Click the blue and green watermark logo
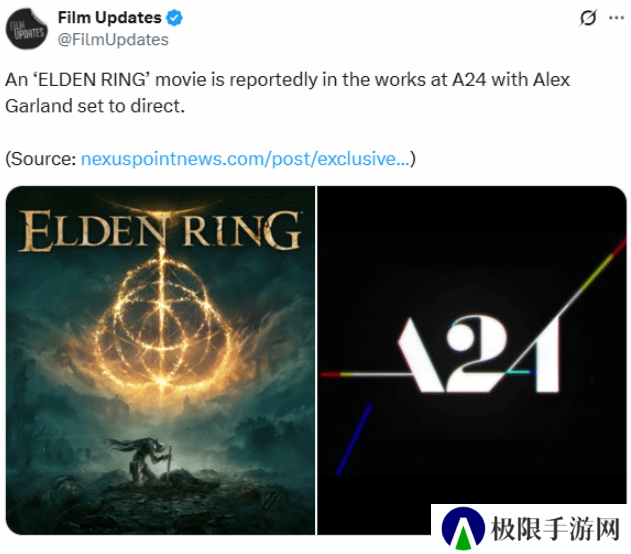 [x=463, y=528]
